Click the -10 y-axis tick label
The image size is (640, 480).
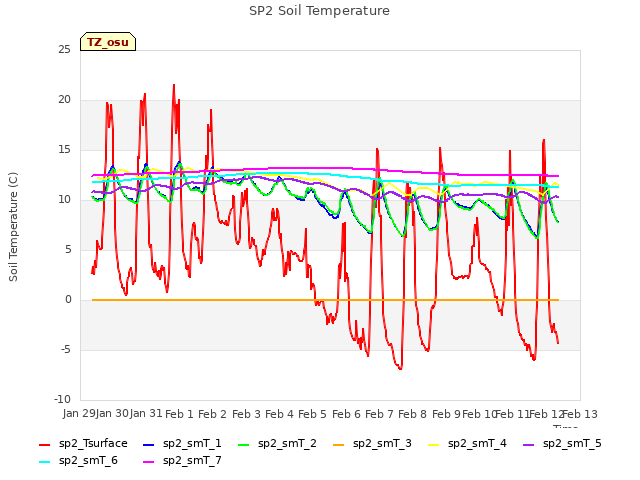[x=62, y=399]
